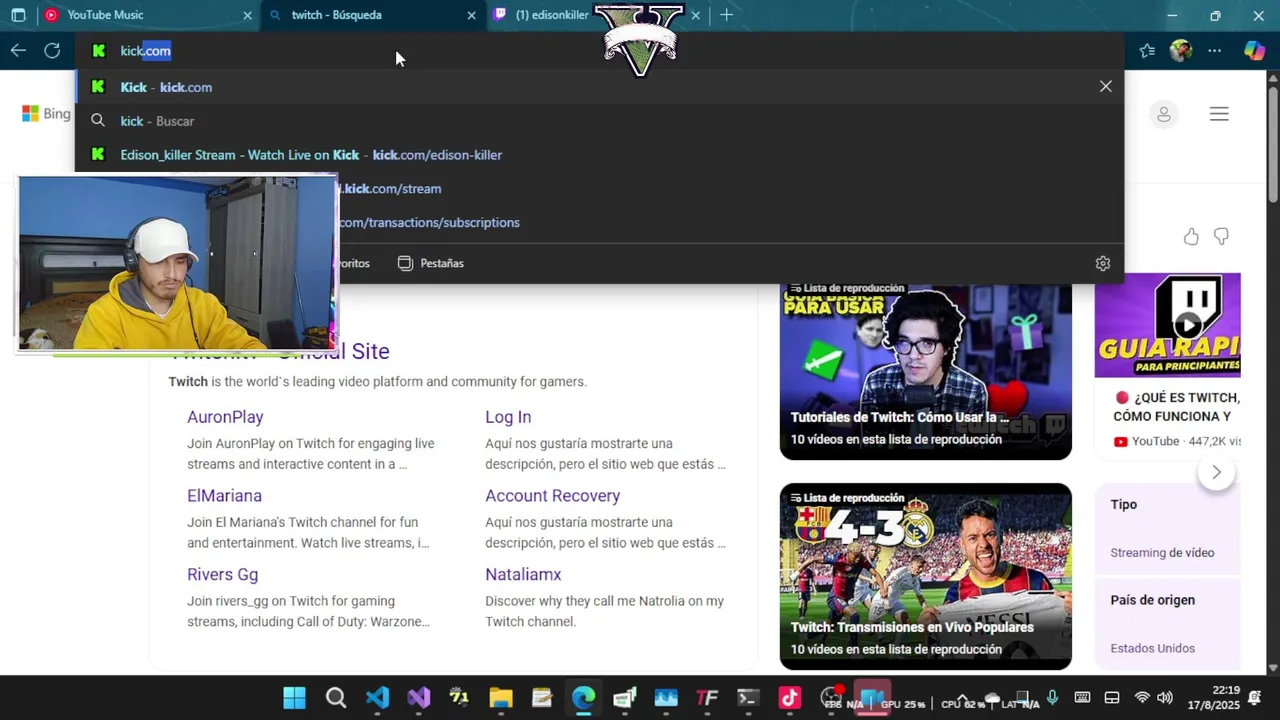Click the Bing logo

point(46,114)
